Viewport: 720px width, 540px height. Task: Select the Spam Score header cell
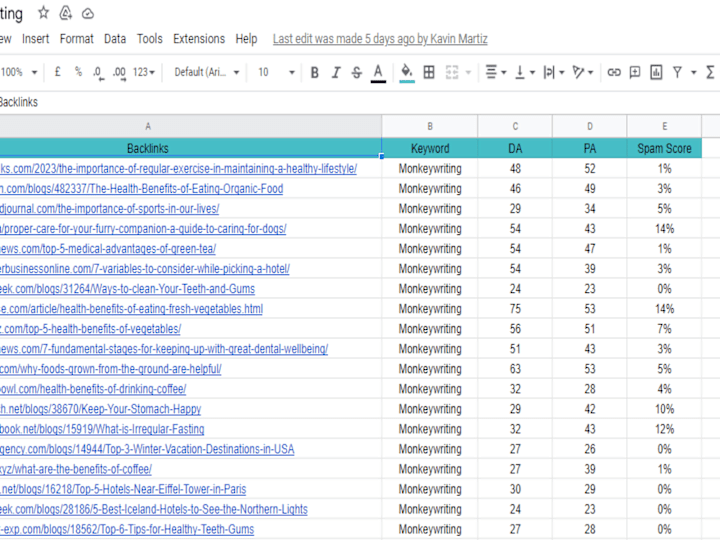664,148
